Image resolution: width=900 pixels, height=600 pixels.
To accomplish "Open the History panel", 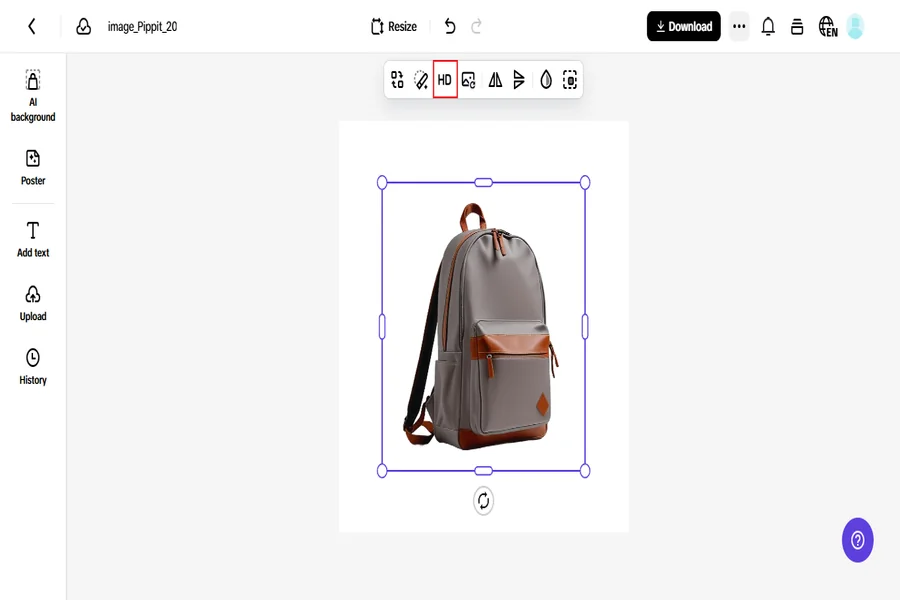I will click(x=33, y=367).
